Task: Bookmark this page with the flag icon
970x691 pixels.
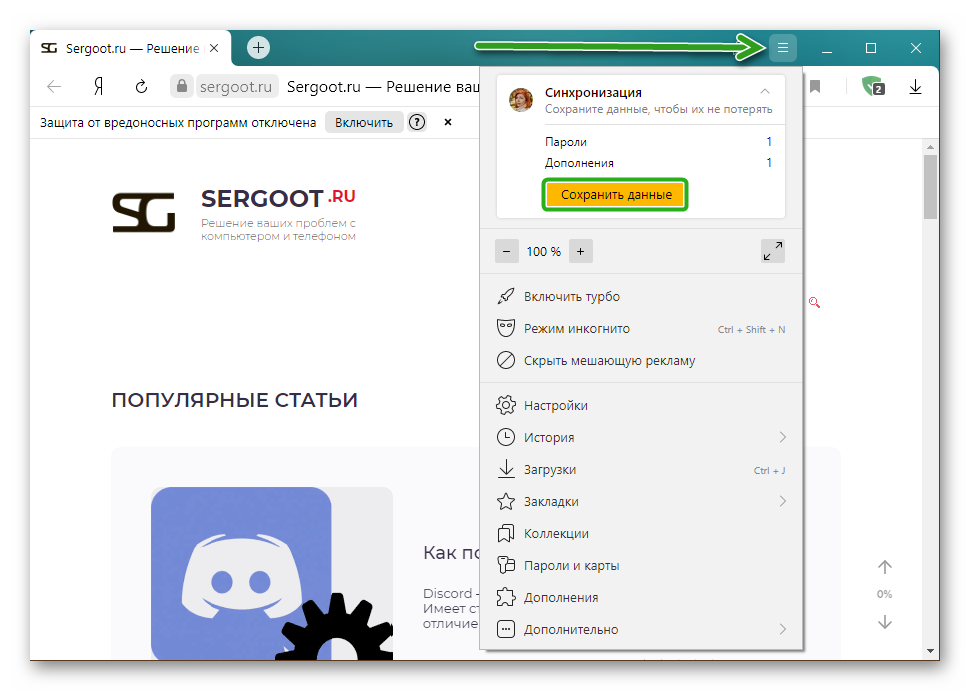Action: (x=816, y=87)
